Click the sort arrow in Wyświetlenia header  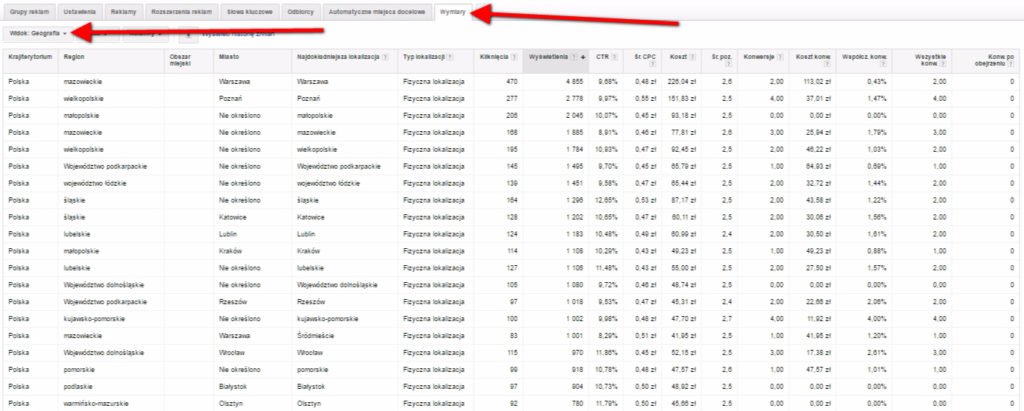click(x=583, y=57)
